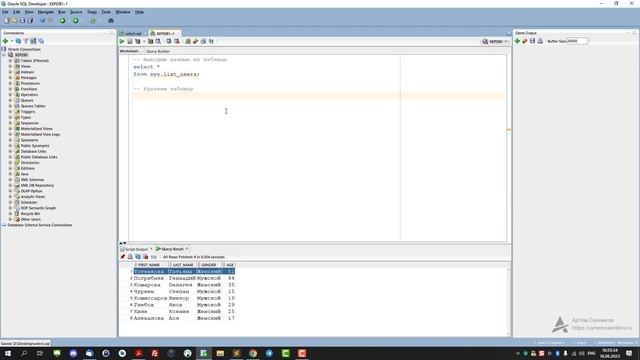This screenshot has width=640, height=360.
Task: Open the connection selector dropdown in worksheet toolbar
Action: coord(495,41)
